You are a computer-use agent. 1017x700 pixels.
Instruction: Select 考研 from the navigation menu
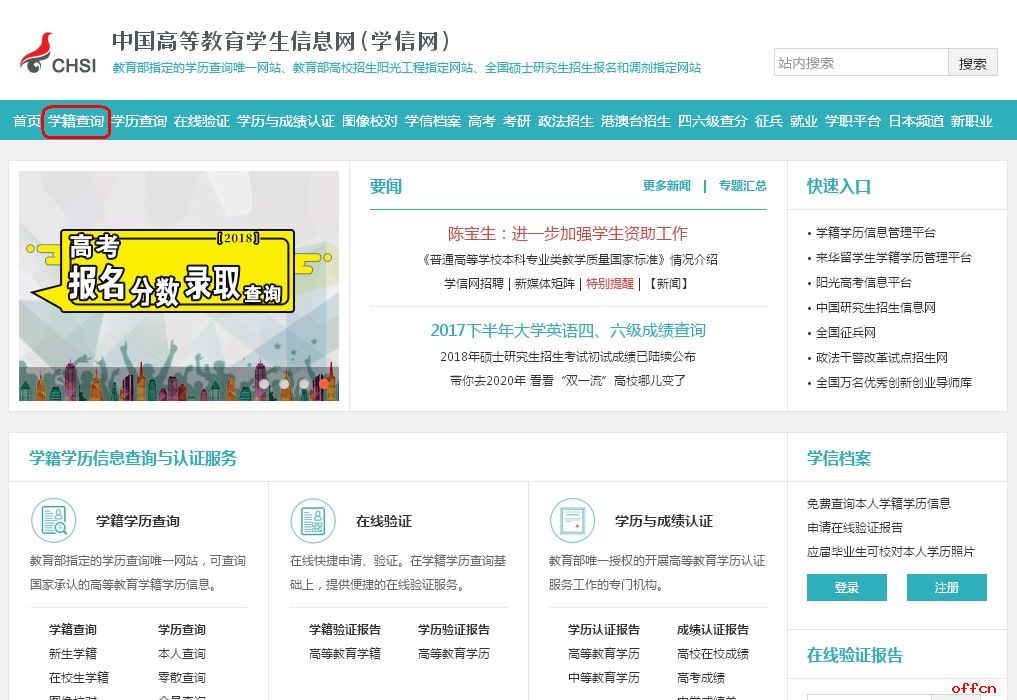[515, 120]
